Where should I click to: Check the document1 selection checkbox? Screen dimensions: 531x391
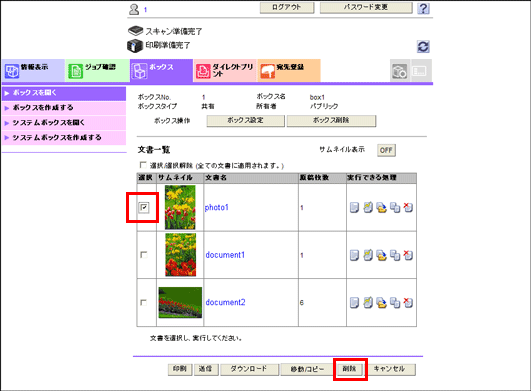point(144,255)
